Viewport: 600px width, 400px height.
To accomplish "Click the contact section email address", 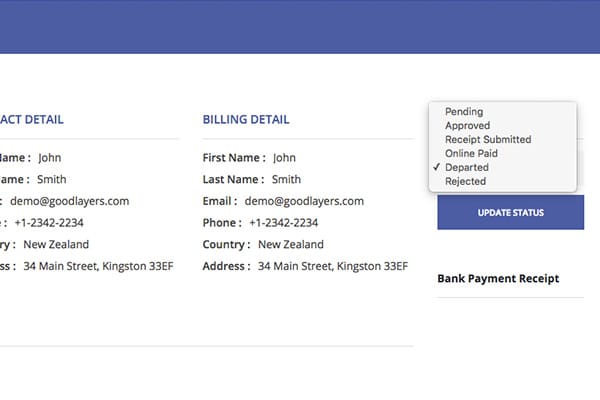I will pos(70,201).
